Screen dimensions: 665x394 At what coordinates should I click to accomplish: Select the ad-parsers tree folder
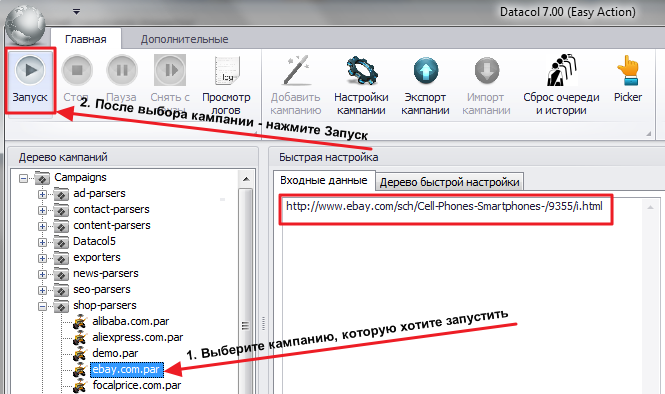point(99,193)
